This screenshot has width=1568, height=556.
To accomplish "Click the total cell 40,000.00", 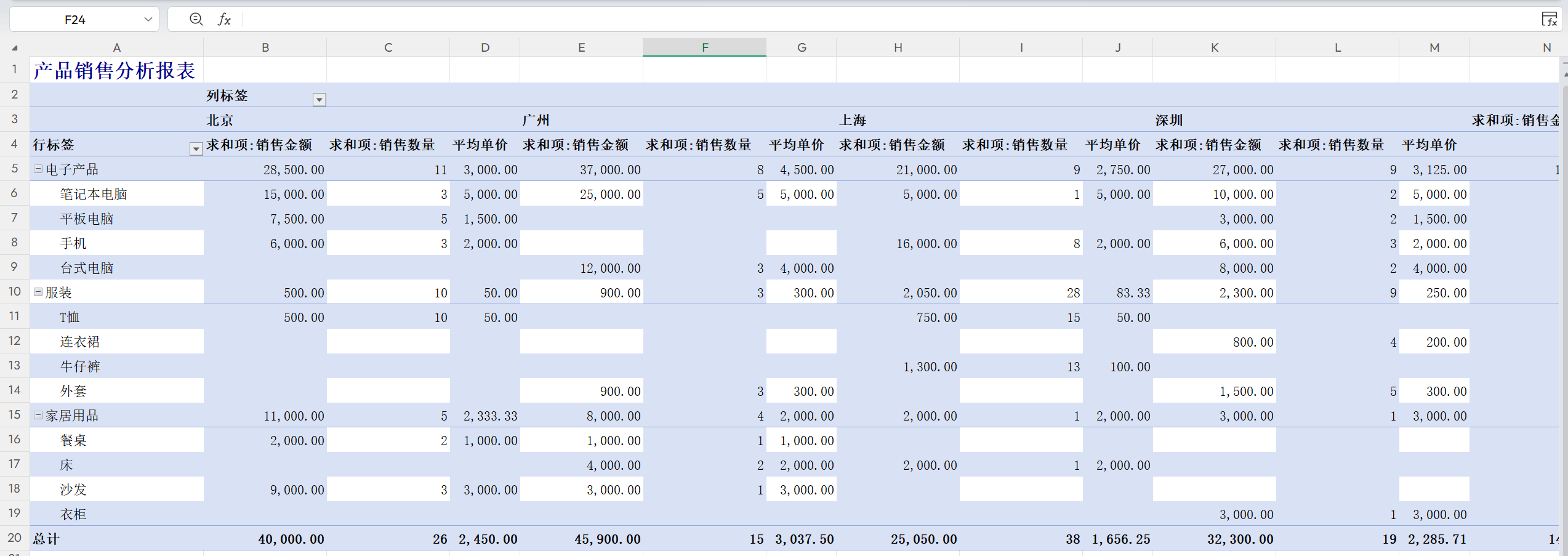I will 265,539.
